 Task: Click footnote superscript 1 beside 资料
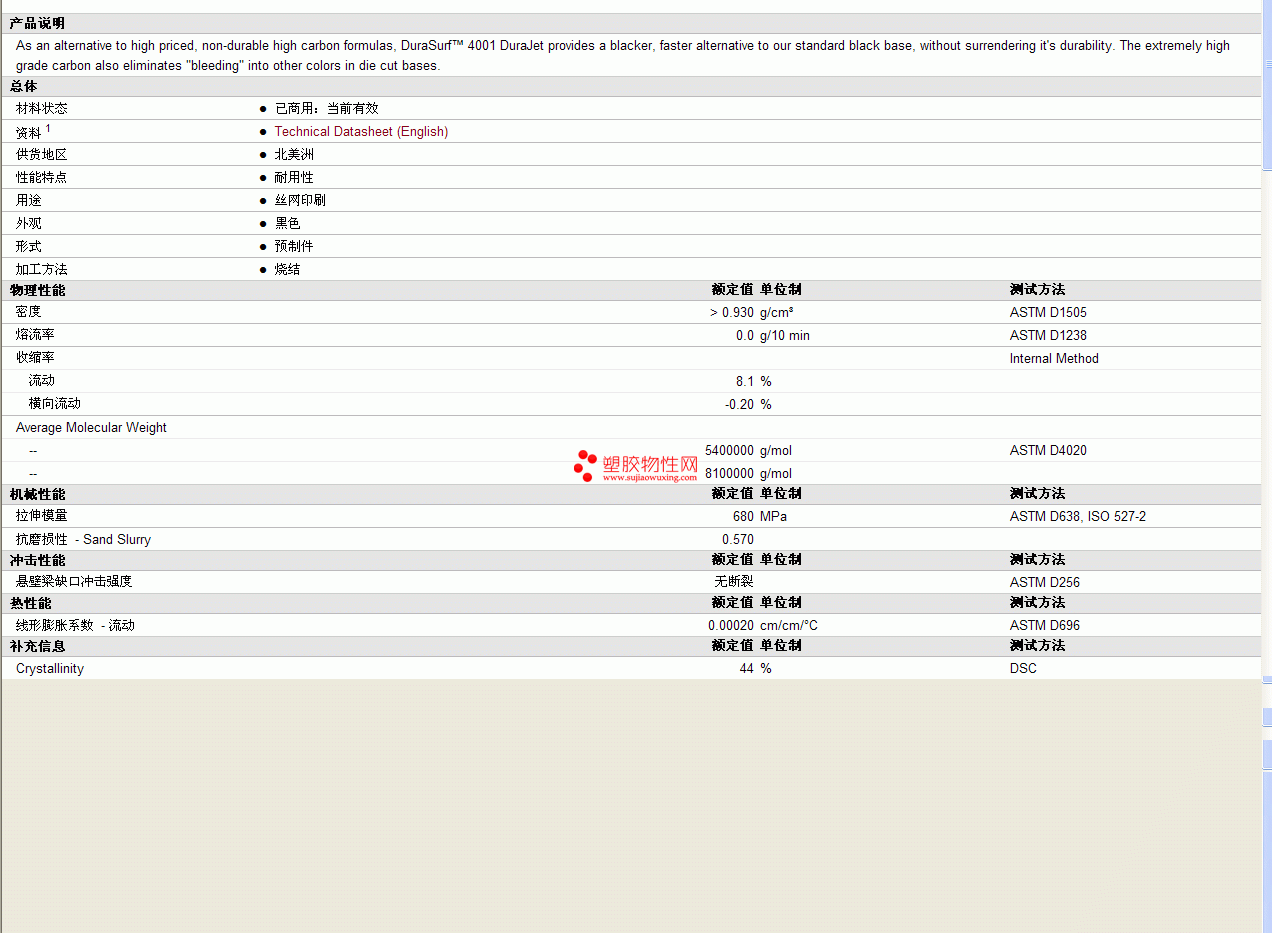click(x=48, y=128)
